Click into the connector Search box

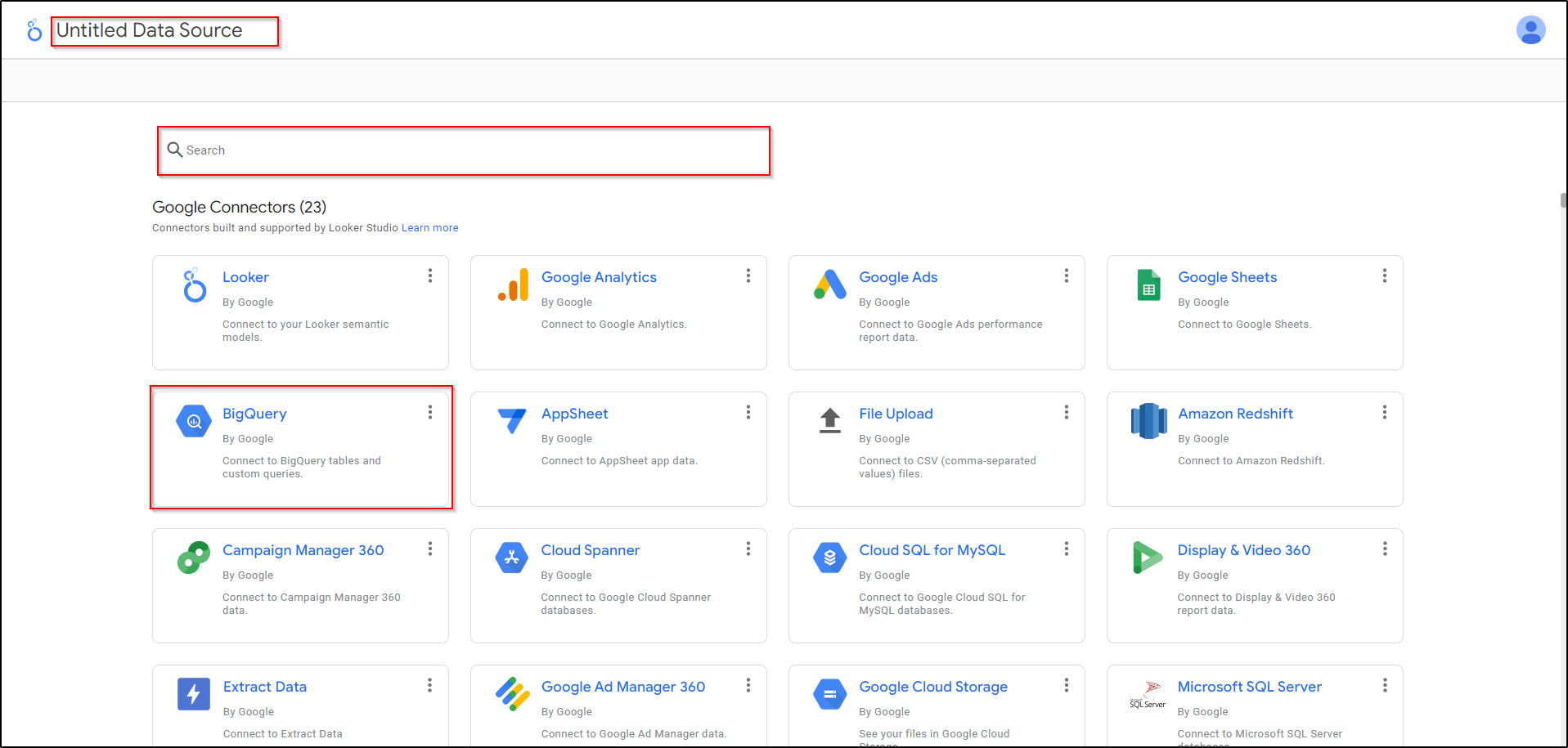click(x=464, y=150)
